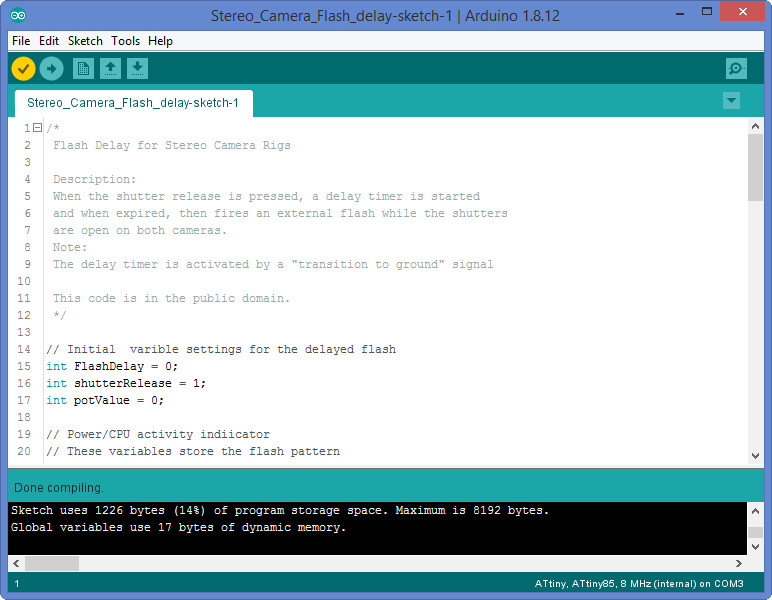Upload the sketch with the arrow button
The image size is (772, 600).
coord(52,69)
